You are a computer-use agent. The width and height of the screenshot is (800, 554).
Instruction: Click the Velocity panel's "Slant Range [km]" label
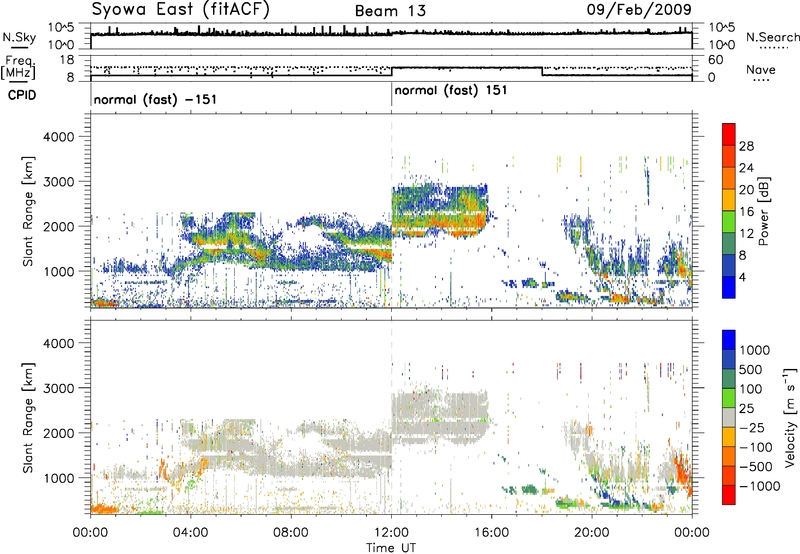click(x=28, y=417)
